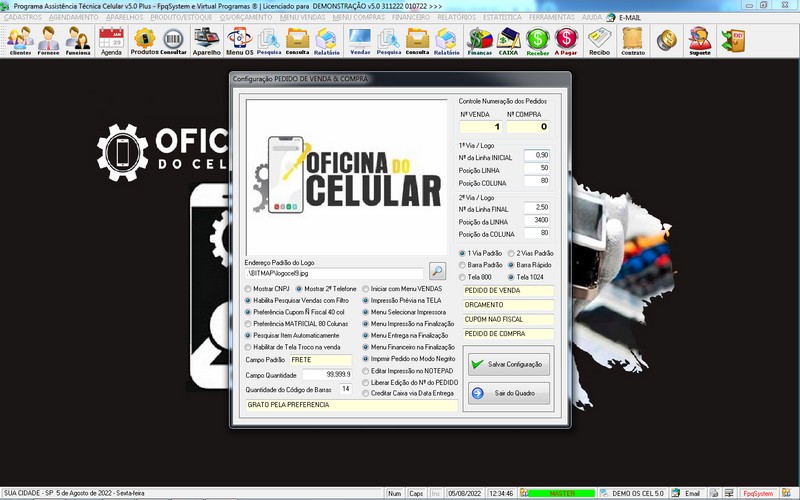
Task: Click the FpqSystem status bar entry
Action: coord(759,493)
